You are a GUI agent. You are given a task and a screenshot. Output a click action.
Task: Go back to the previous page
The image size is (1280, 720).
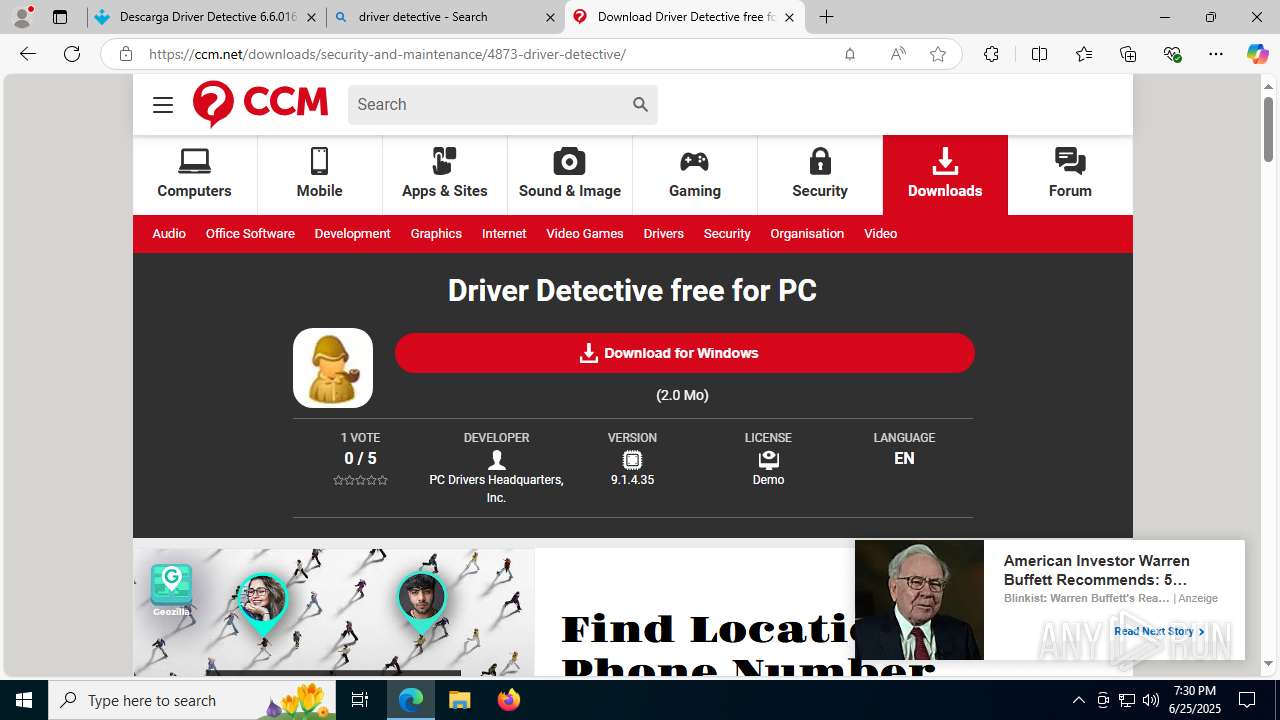pyautogui.click(x=28, y=54)
